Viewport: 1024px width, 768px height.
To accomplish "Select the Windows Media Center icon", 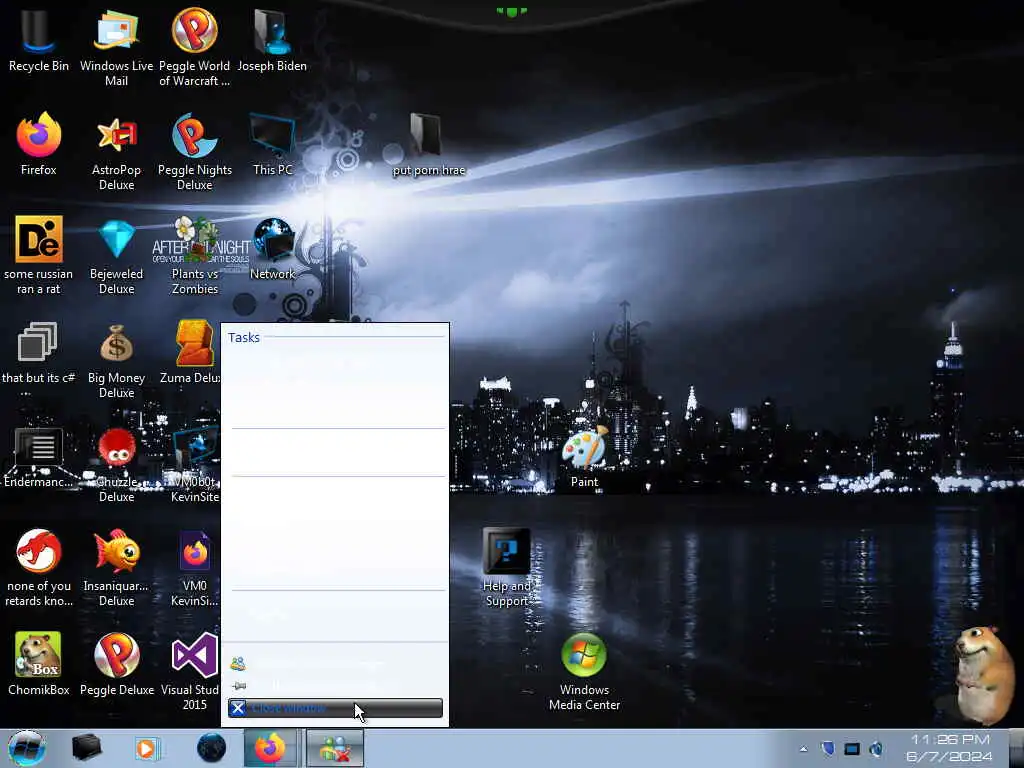I will coord(584,671).
